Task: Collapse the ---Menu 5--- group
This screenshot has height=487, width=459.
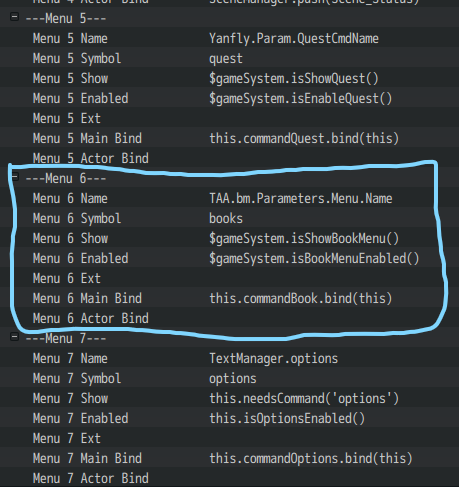Action: tap(14, 17)
